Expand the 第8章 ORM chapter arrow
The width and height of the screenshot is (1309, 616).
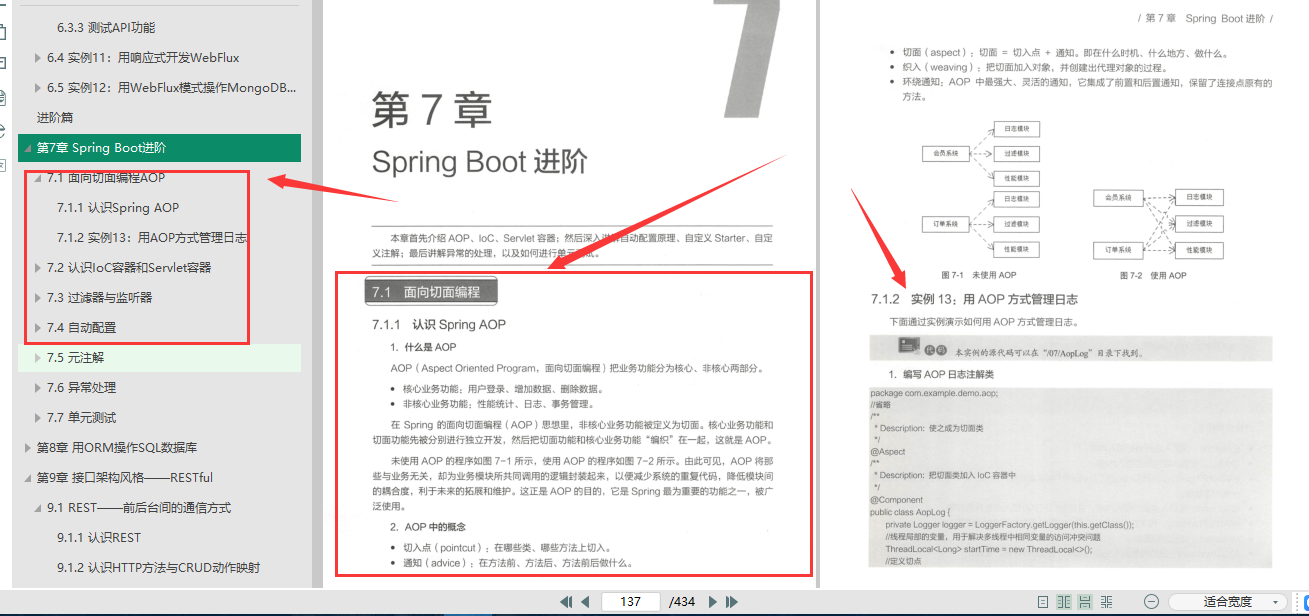point(27,448)
